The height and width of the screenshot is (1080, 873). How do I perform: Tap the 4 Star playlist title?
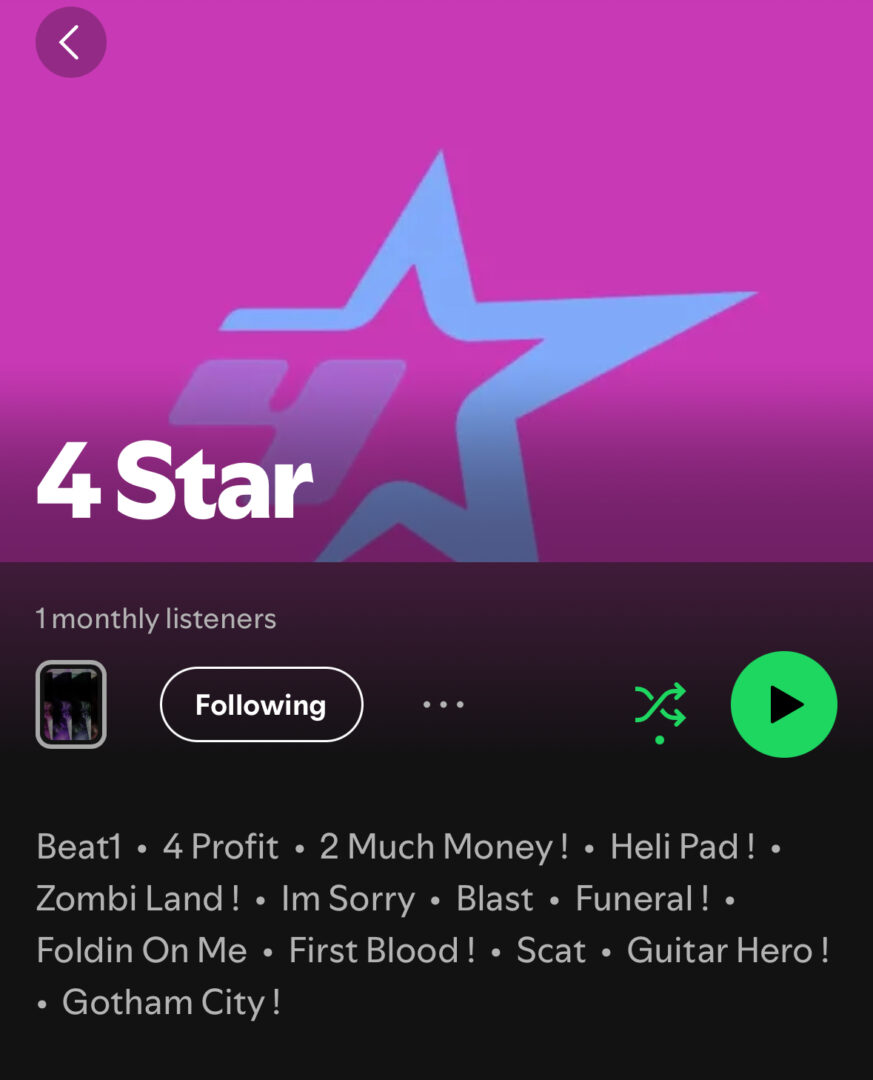tap(175, 480)
